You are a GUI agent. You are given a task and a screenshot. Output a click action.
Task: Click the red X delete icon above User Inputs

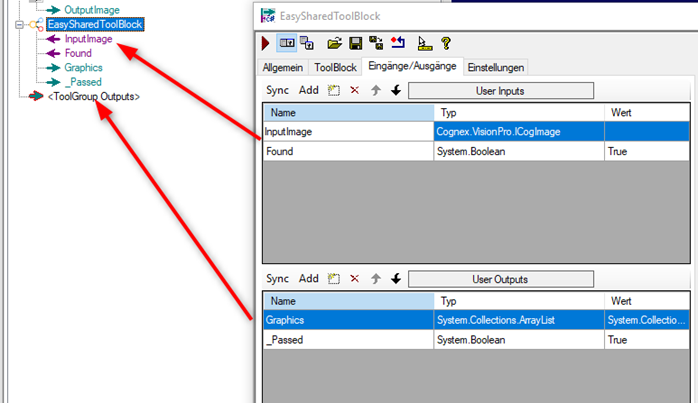354,90
